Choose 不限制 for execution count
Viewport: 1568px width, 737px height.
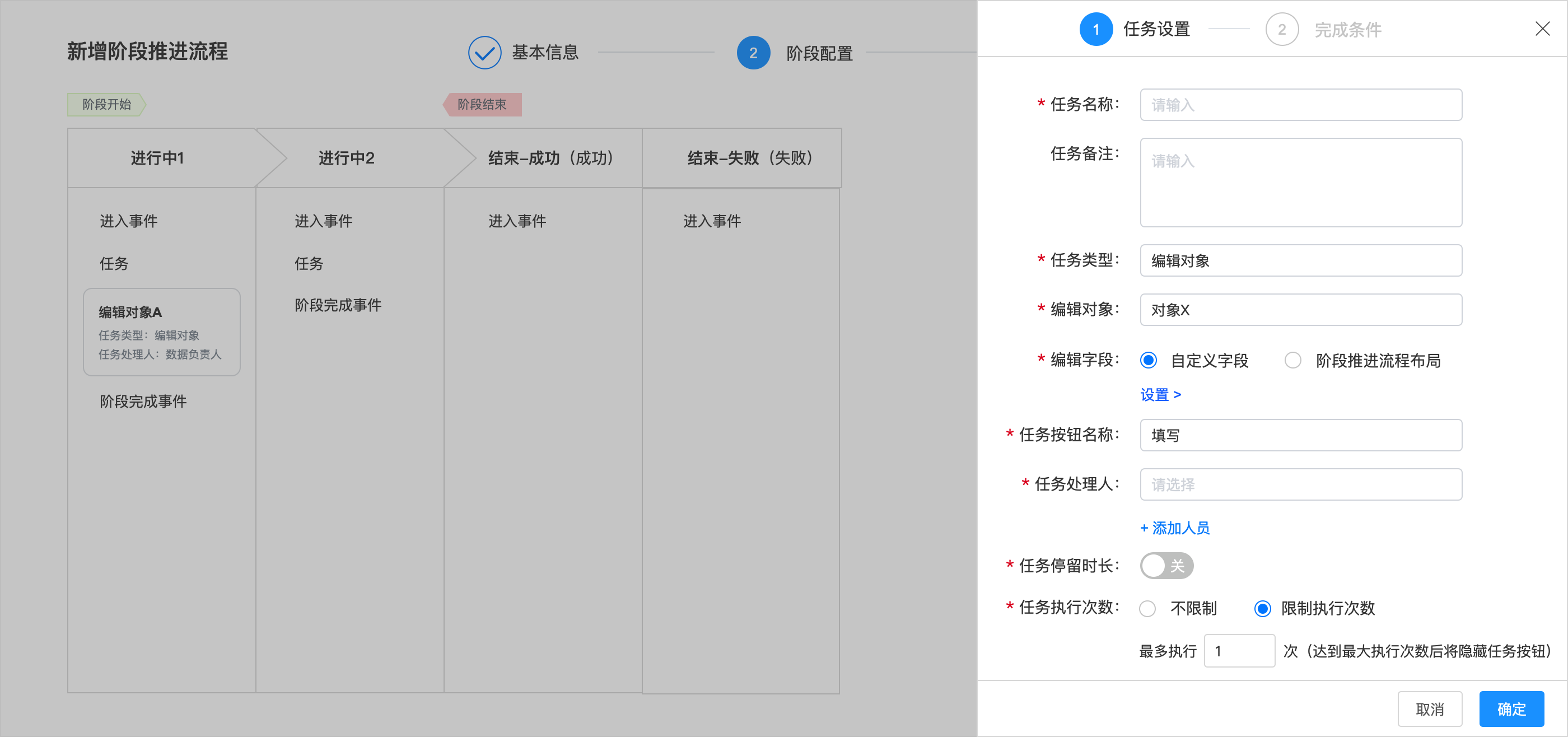[x=1147, y=608]
